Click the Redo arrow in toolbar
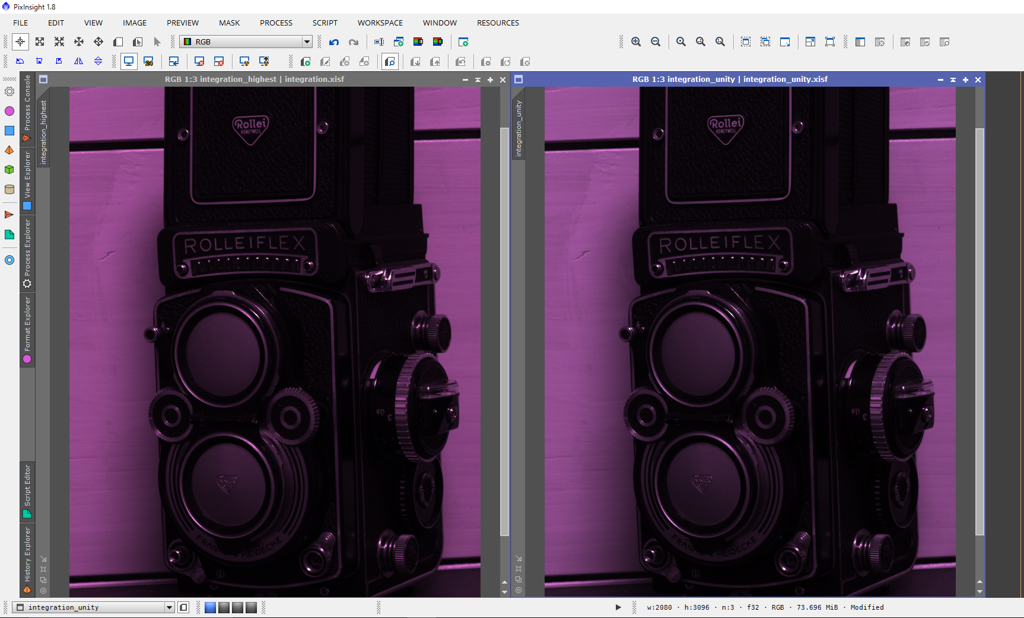The image size is (1024, 618). 353,42
